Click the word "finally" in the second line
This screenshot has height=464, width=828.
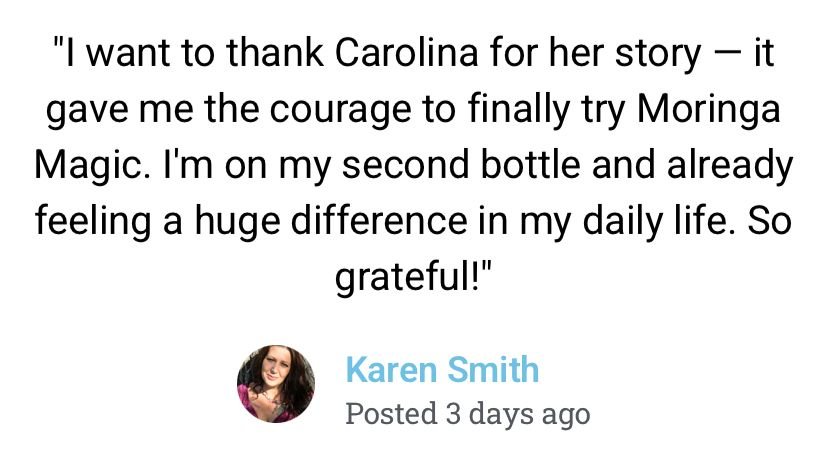(519, 108)
